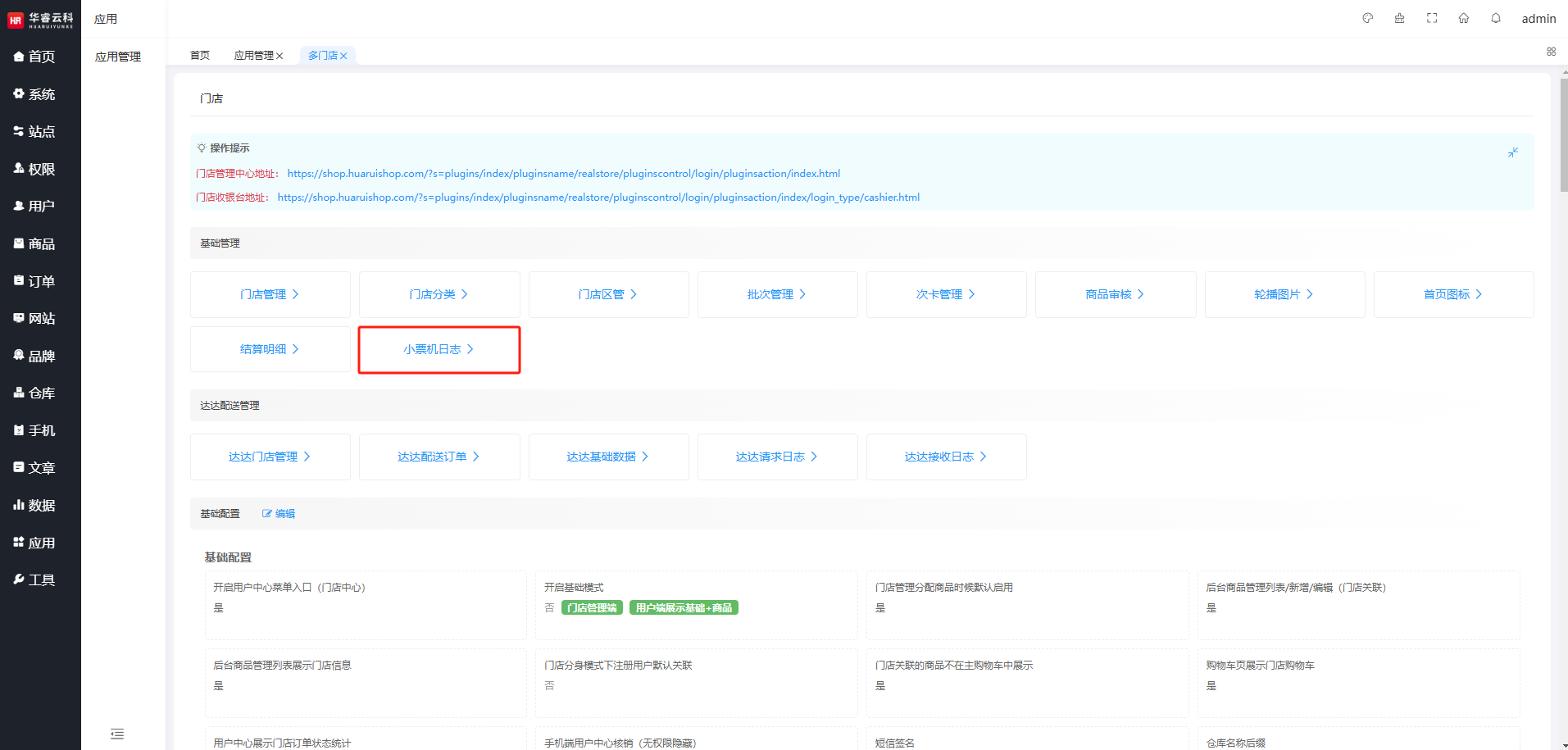Close the 多门店 tab

tap(343, 56)
